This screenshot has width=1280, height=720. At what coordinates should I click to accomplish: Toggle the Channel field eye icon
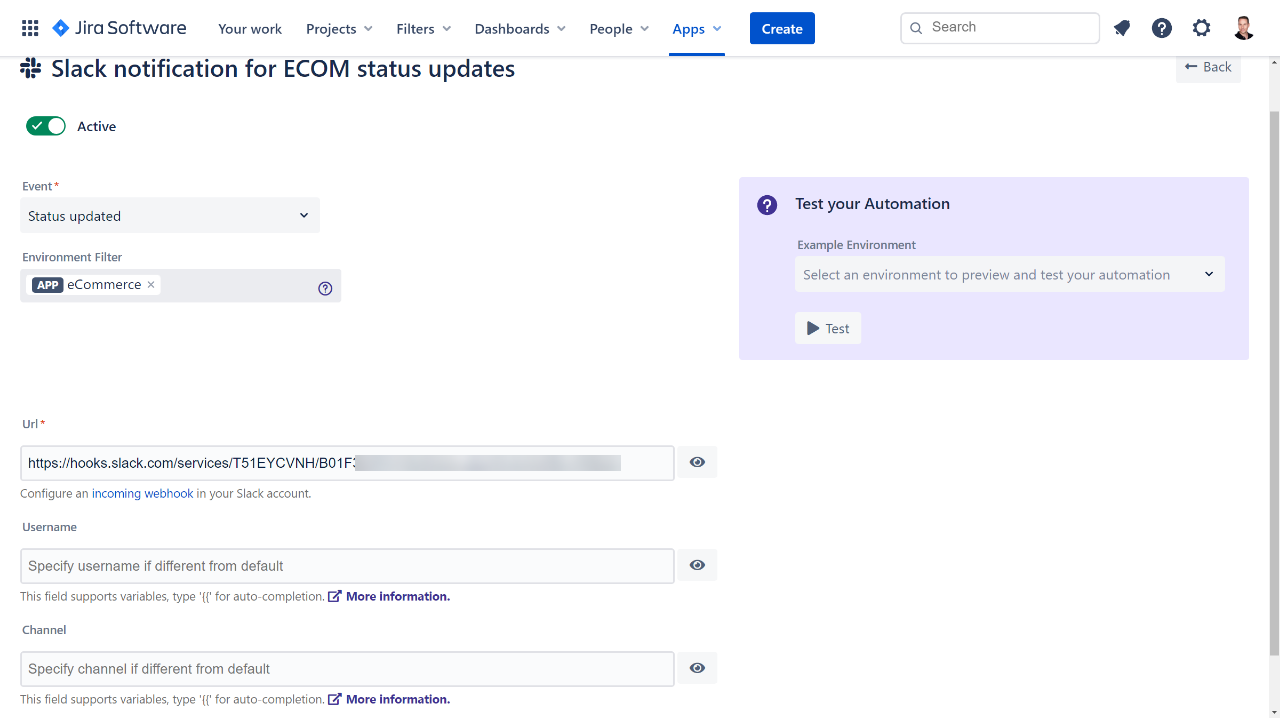point(697,668)
